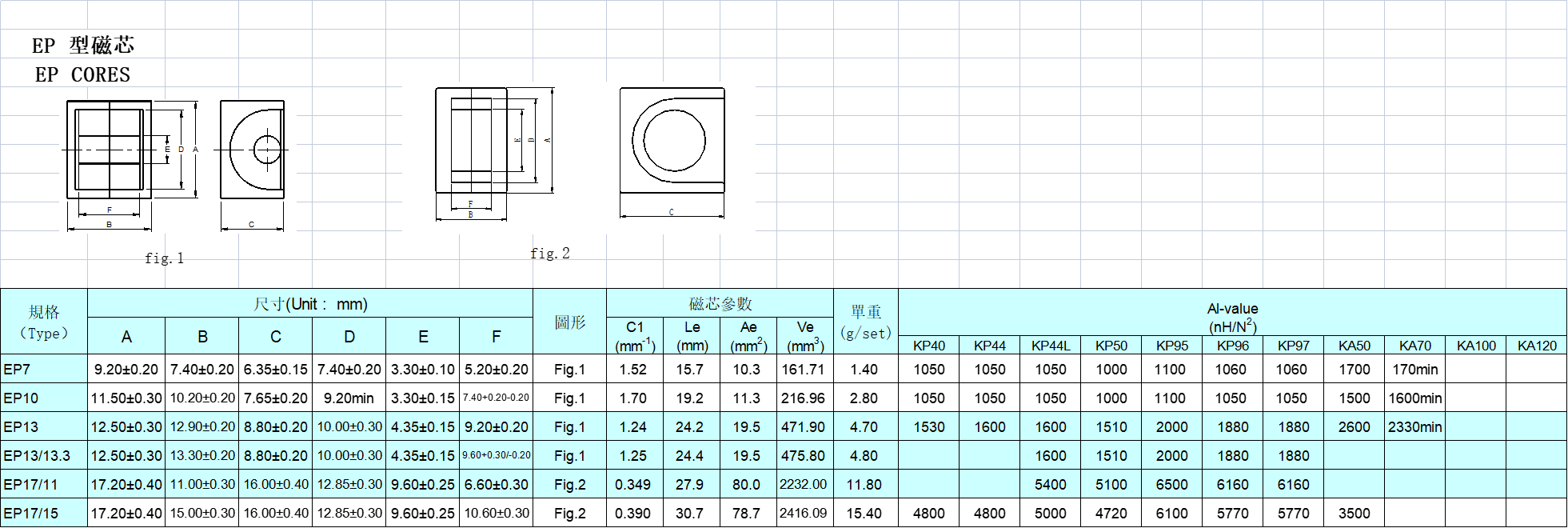Click the 'EP 型磁芯' title text
The height and width of the screenshot is (528, 1568).
[83, 46]
